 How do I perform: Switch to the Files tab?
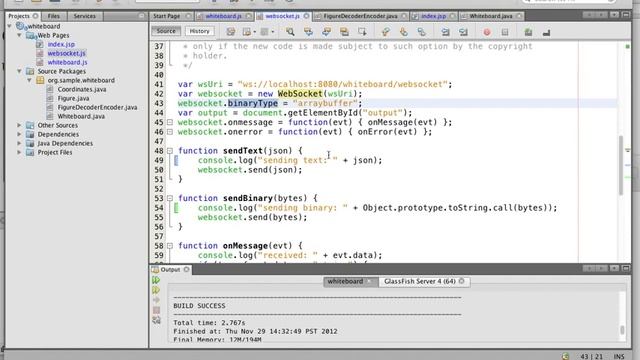pos(53,16)
